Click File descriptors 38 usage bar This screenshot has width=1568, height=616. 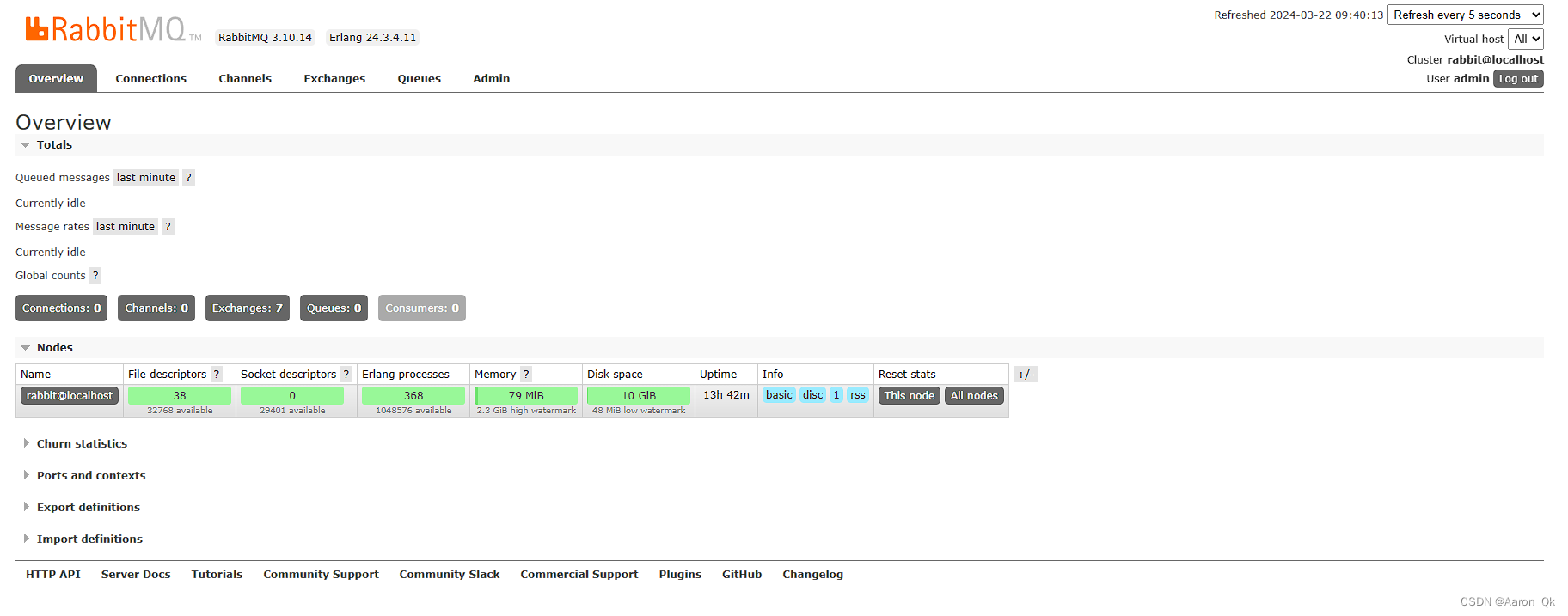[x=180, y=396]
